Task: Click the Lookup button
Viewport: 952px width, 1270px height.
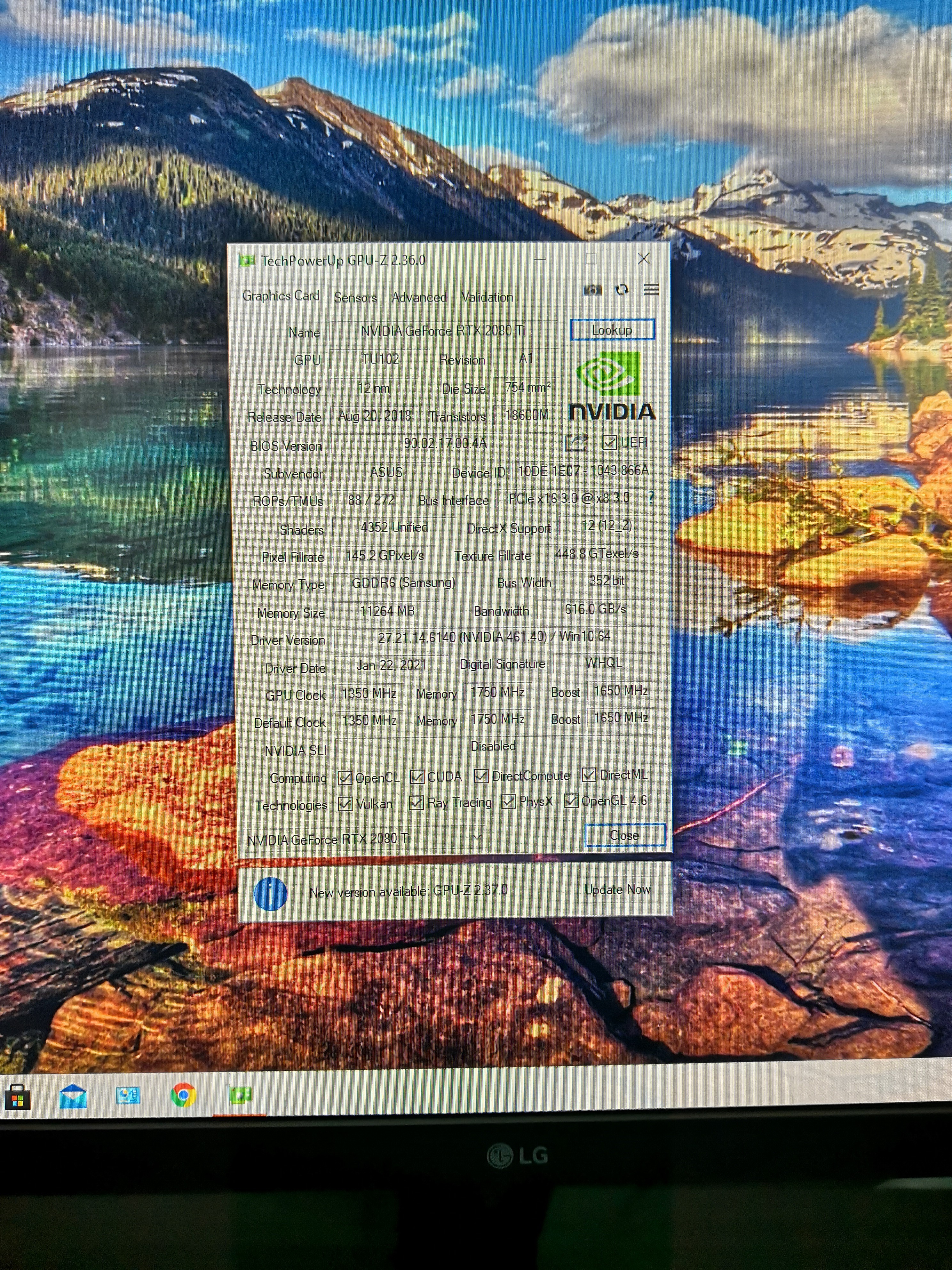Action: coord(612,330)
